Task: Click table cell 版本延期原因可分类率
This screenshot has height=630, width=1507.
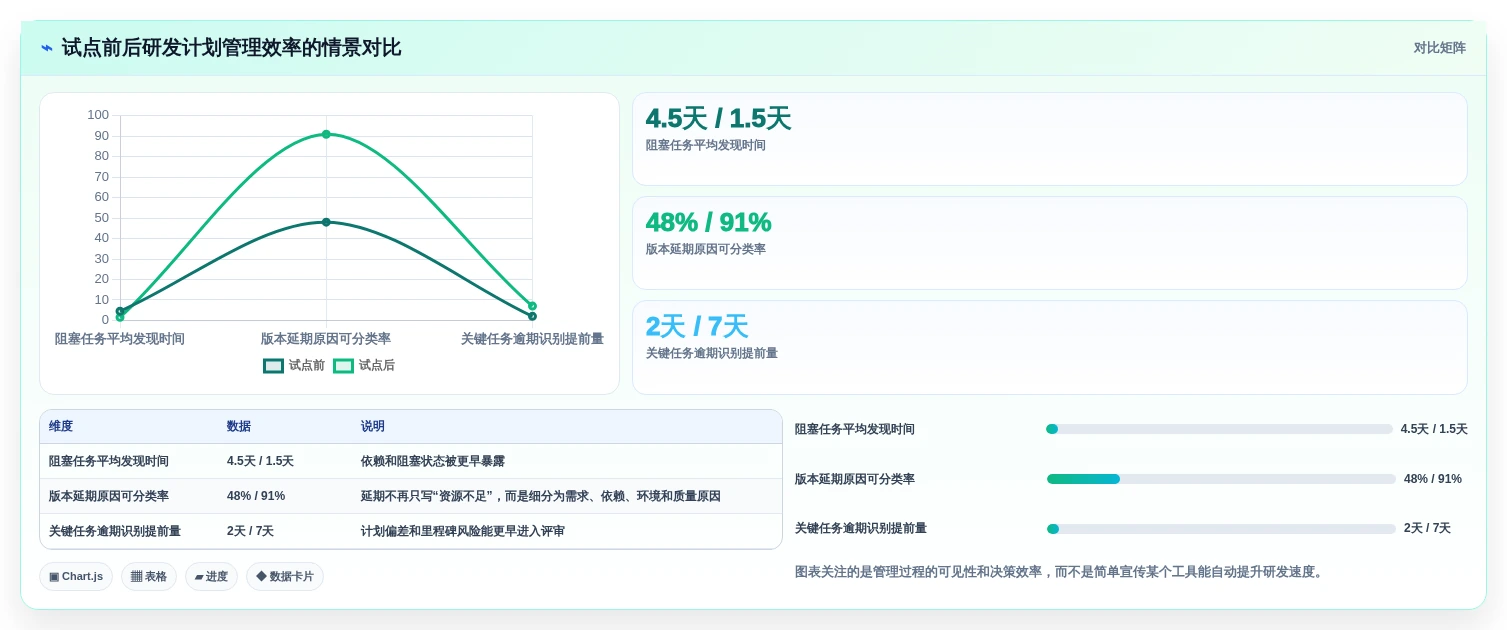Action: click(x=109, y=496)
